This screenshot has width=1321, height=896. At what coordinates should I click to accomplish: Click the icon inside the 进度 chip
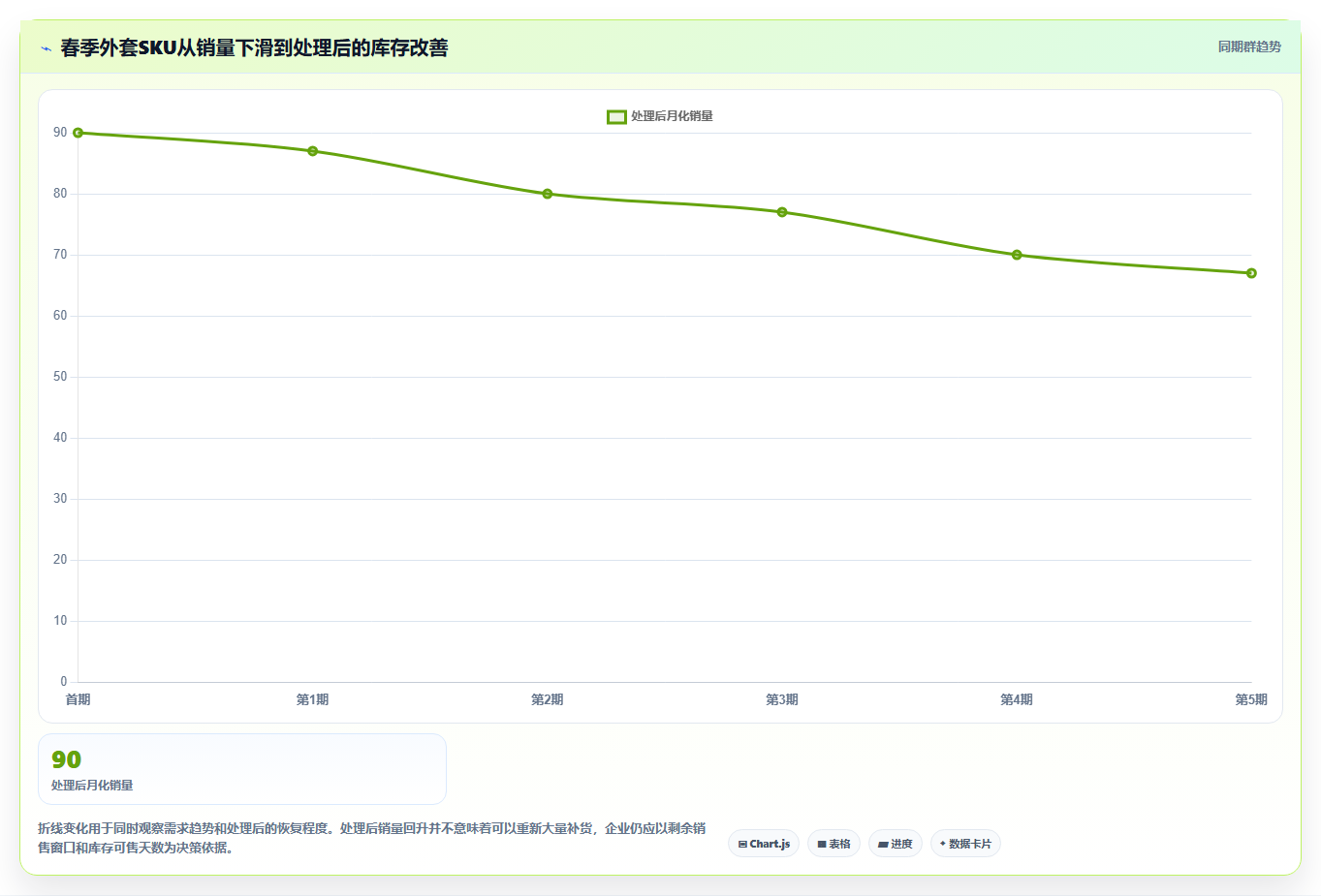(883, 845)
